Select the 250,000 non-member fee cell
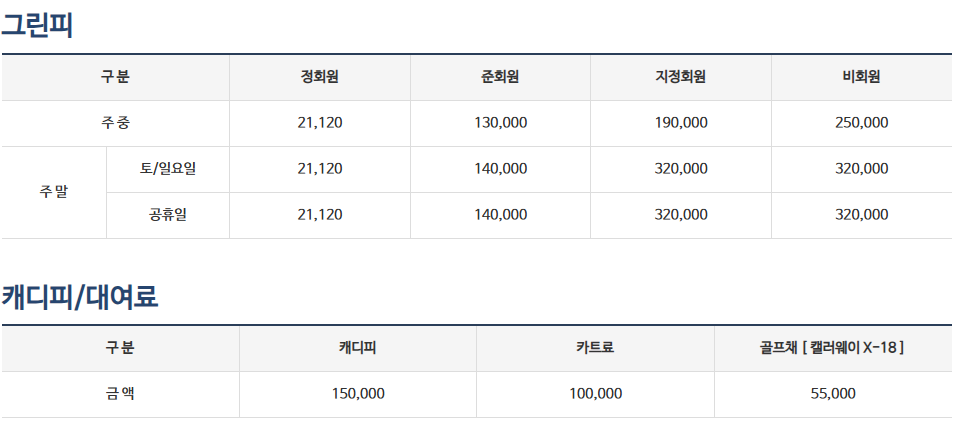Viewport: 957px width, 428px height. 861,123
